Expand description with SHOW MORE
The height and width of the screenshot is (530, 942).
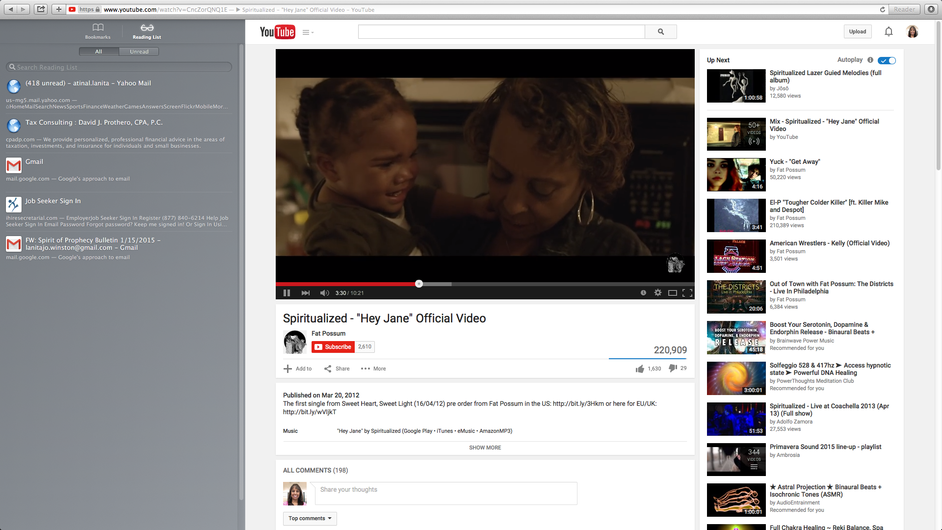pos(485,448)
